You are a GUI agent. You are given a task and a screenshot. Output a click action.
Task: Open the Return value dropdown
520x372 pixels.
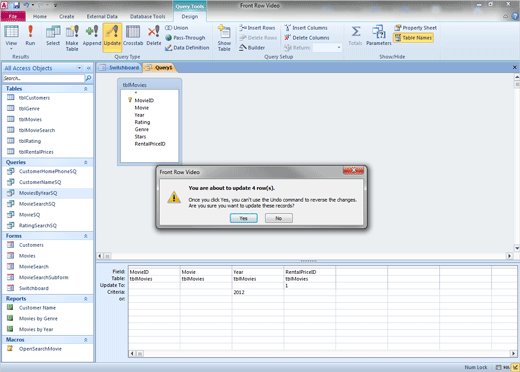[339, 48]
